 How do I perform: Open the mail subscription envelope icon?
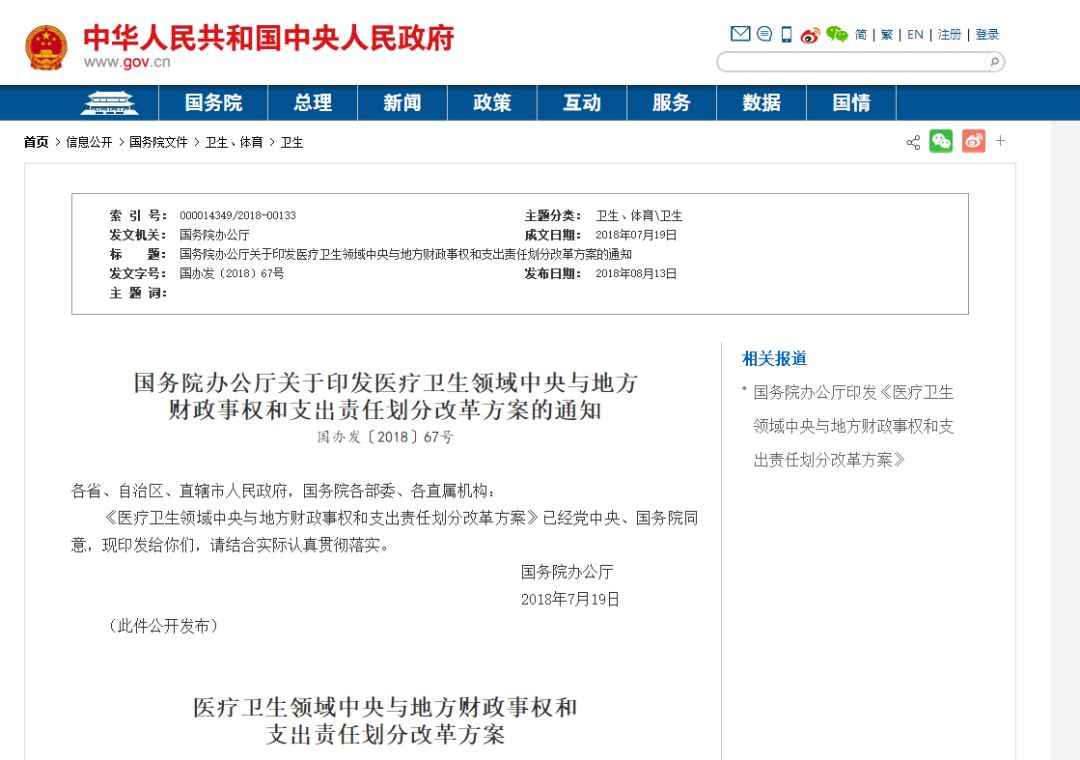740,33
